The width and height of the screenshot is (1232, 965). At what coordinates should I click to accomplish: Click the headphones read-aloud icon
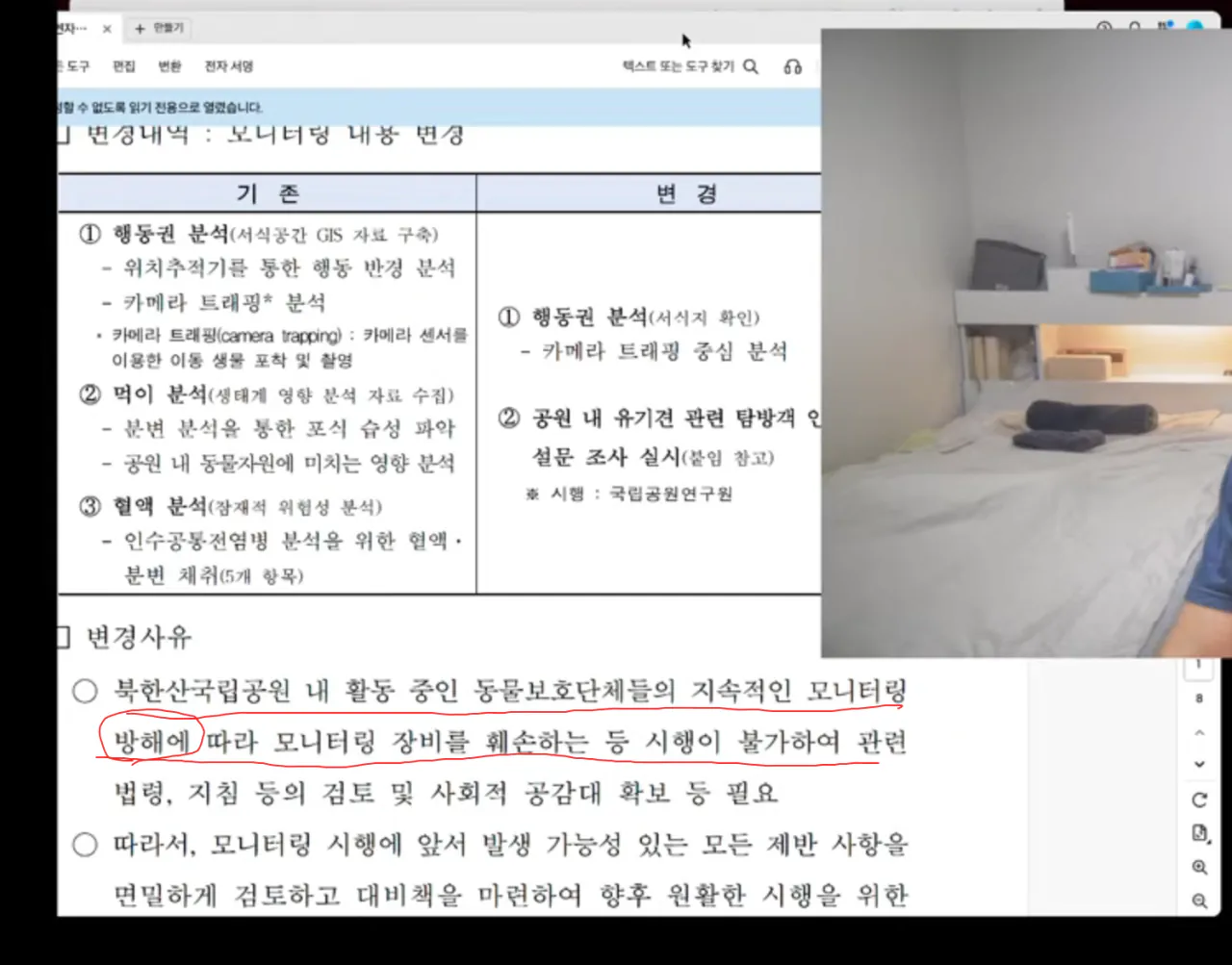pyautogui.click(x=793, y=66)
